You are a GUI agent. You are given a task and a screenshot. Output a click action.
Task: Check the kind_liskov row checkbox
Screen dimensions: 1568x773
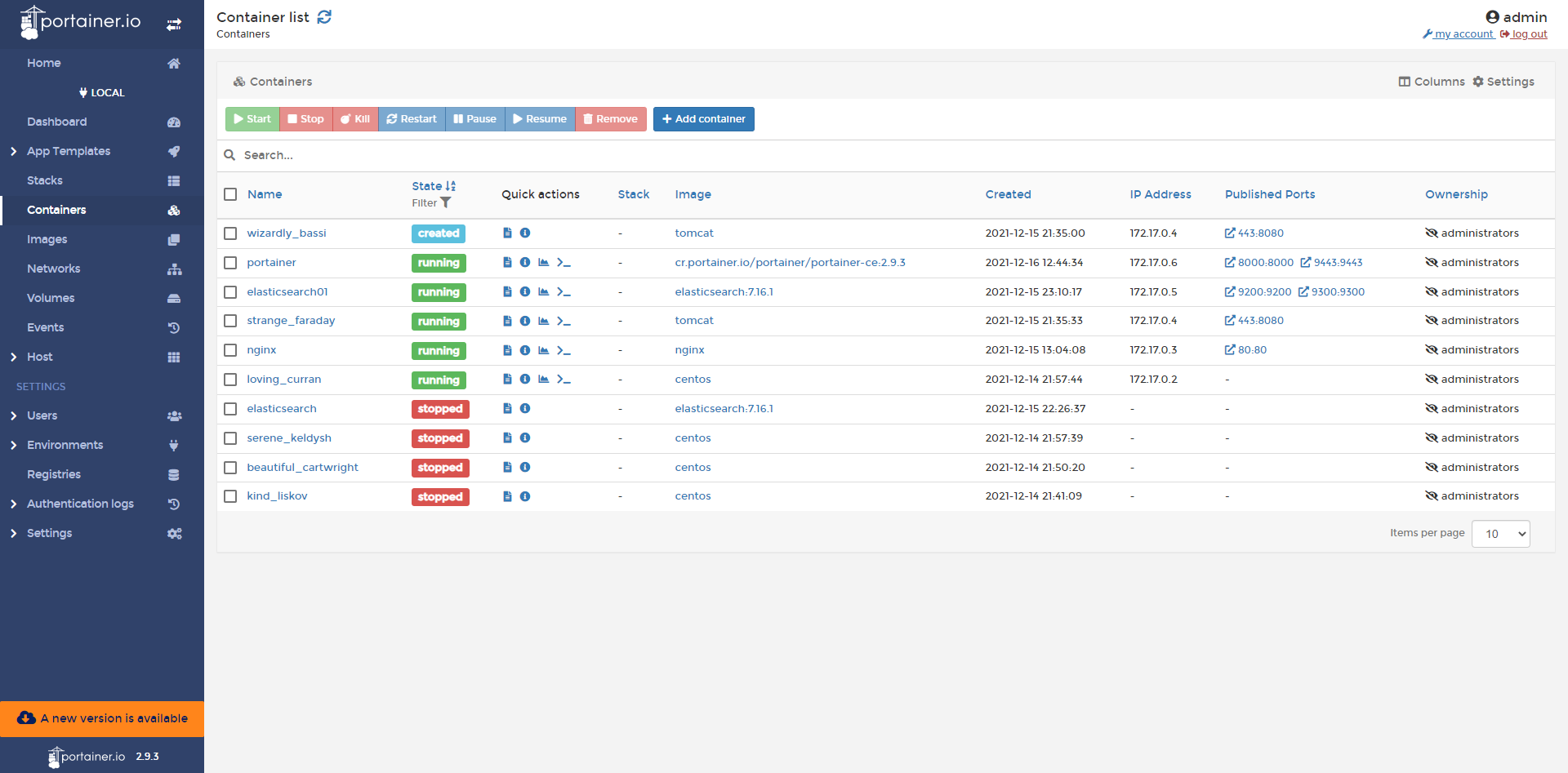[230, 496]
